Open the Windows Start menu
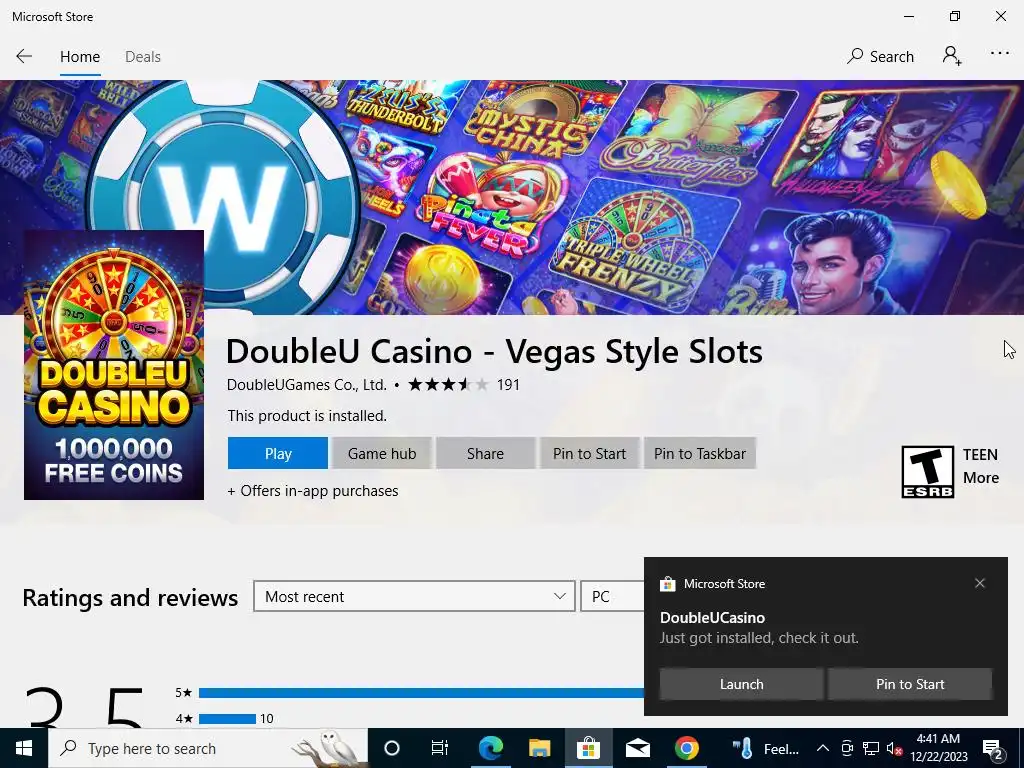The height and width of the screenshot is (768, 1024). tap(24, 748)
